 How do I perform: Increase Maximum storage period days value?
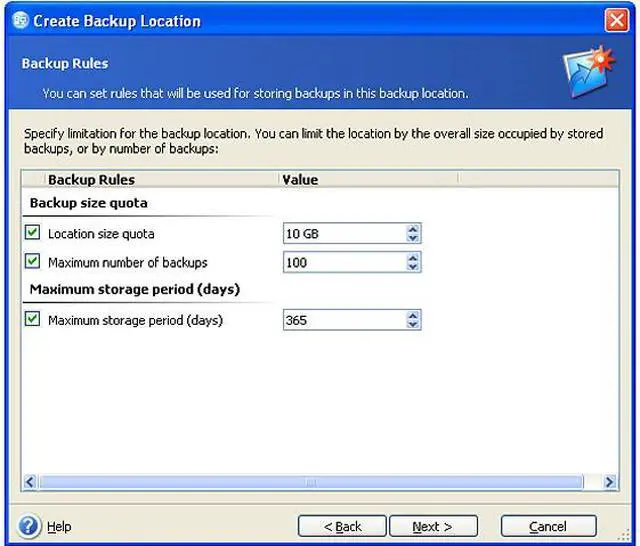[x=413, y=315]
